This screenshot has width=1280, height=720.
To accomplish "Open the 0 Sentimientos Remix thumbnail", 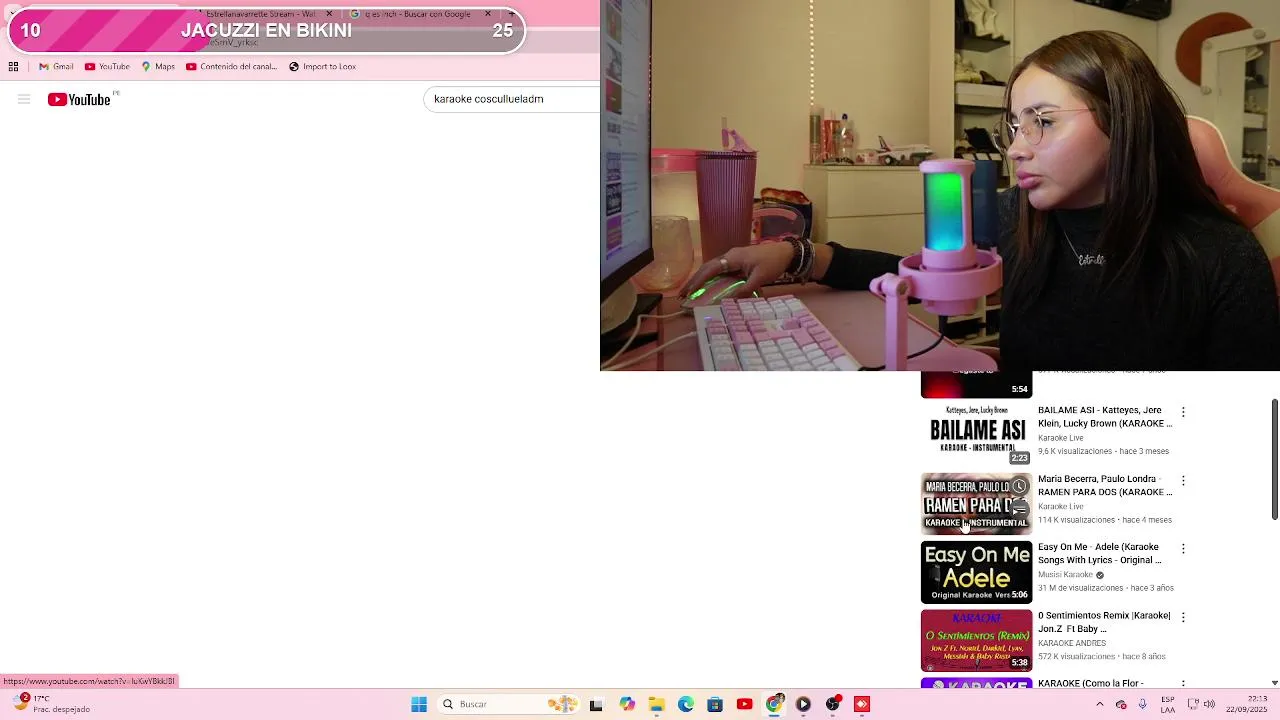I will click(x=976, y=641).
